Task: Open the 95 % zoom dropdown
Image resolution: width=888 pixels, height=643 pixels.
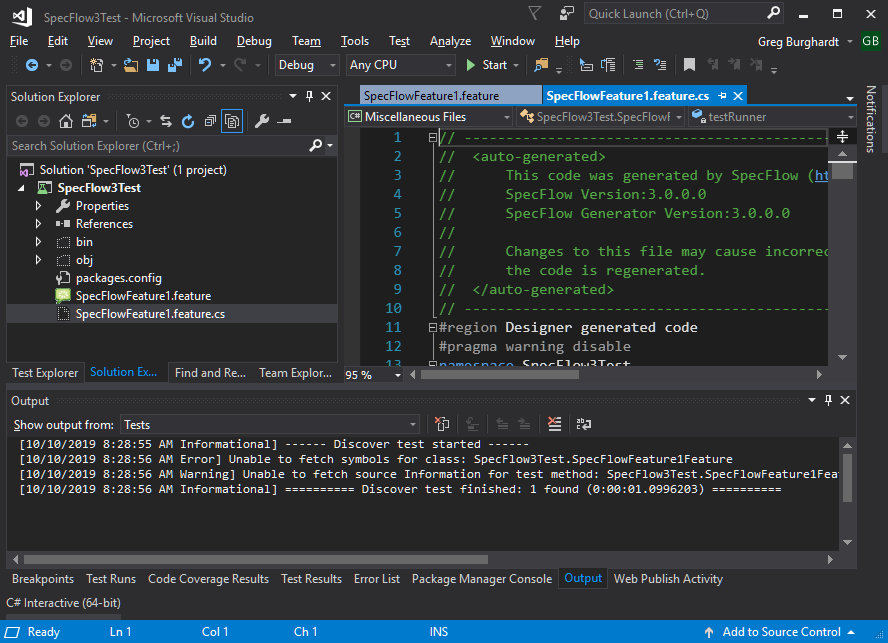Action: [x=373, y=375]
